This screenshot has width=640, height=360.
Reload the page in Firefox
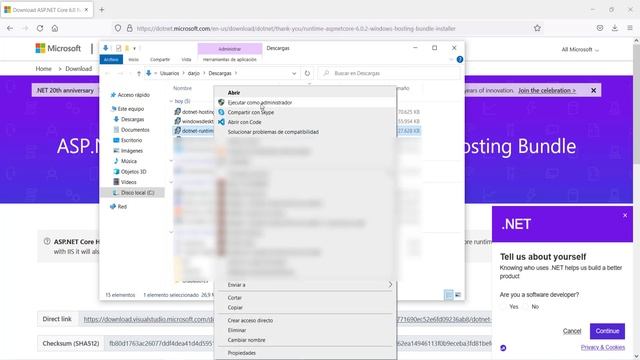40,28
